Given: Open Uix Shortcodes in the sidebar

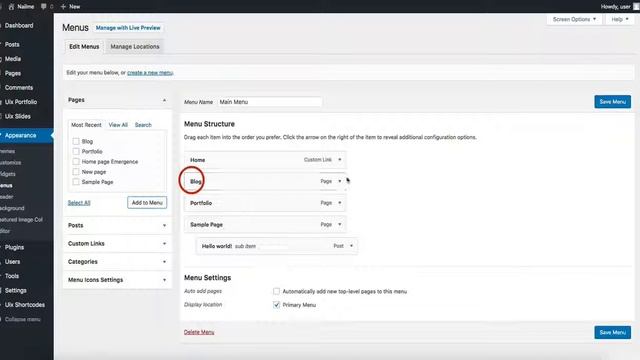Looking at the screenshot, I should tap(24, 305).
